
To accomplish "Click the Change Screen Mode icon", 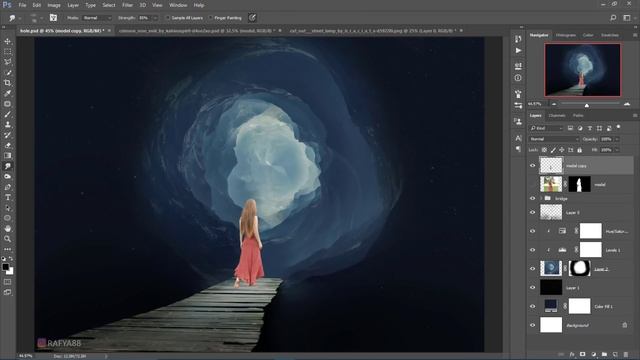I will tap(7, 292).
